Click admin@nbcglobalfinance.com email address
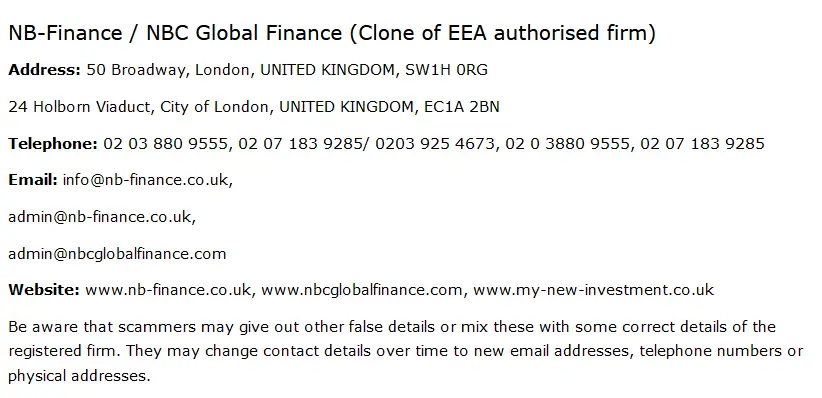The height and width of the screenshot is (398, 822). click(x=117, y=254)
